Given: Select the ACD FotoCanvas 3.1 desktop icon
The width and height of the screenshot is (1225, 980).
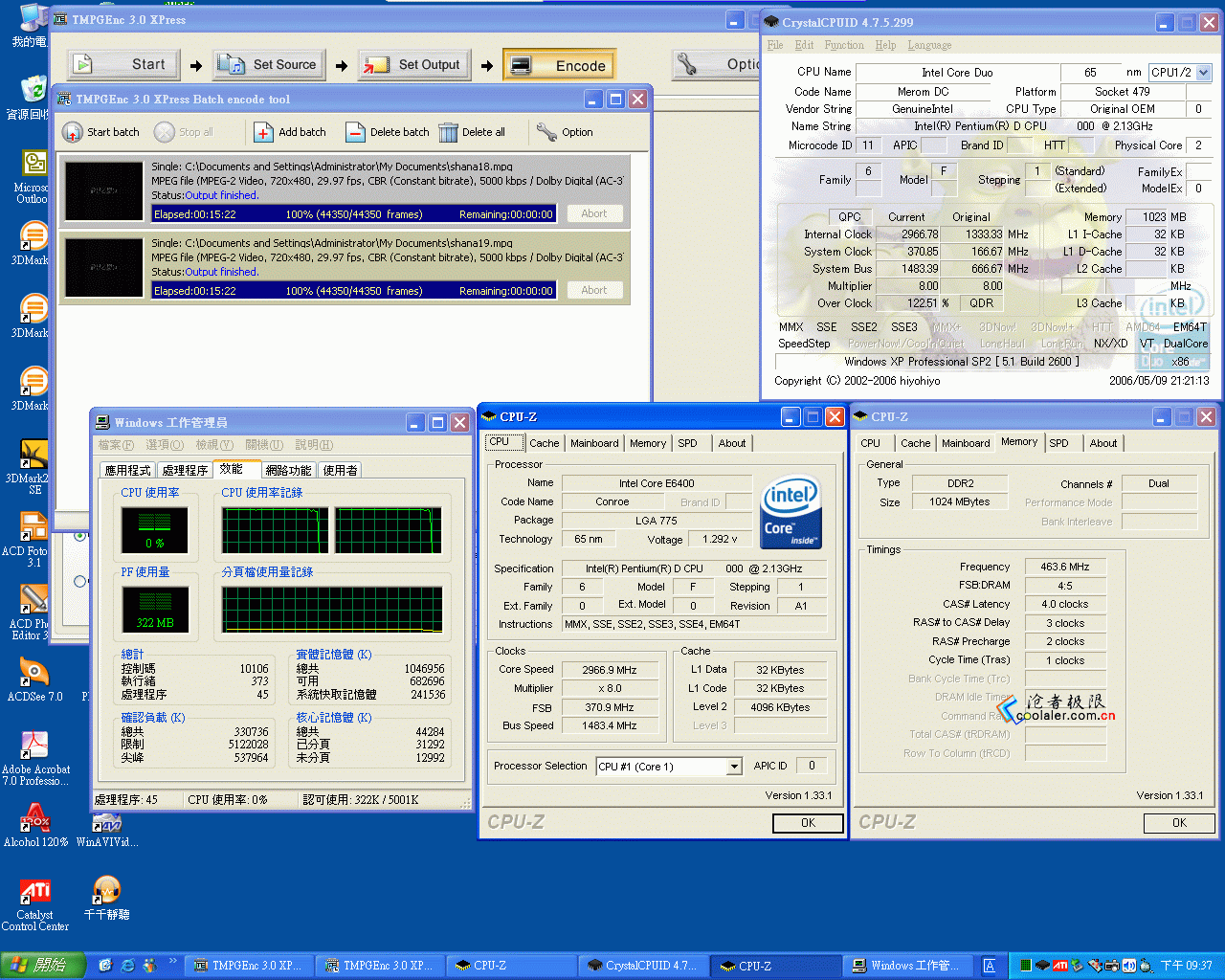Looking at the screenshot, I should pyautogui.click(x=27, y=540).
